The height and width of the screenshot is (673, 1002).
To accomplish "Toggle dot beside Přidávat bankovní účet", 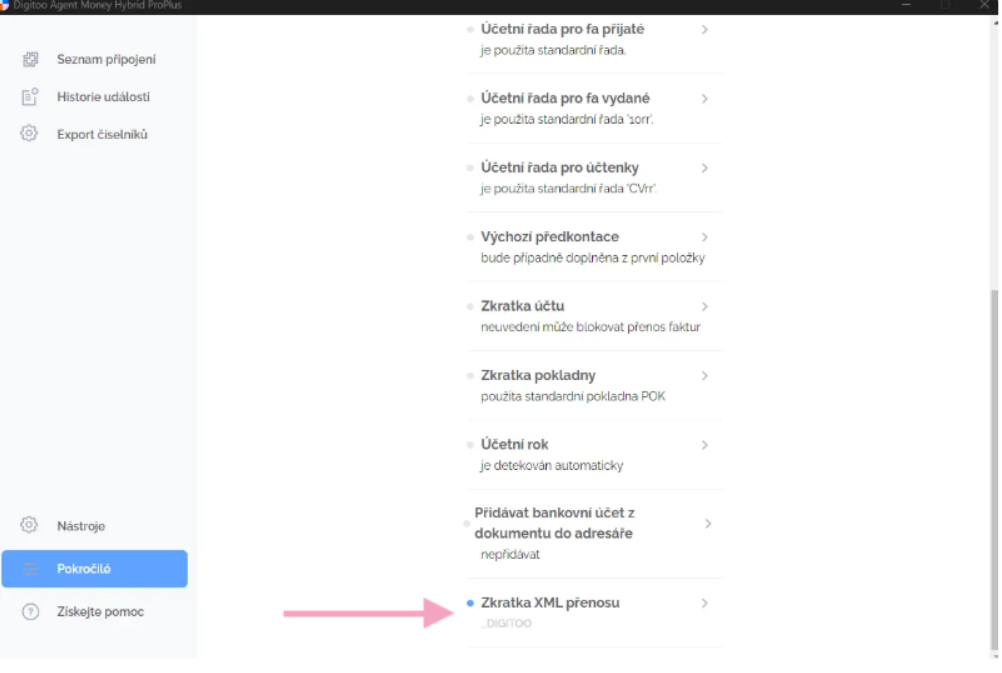I will (466, 523).
